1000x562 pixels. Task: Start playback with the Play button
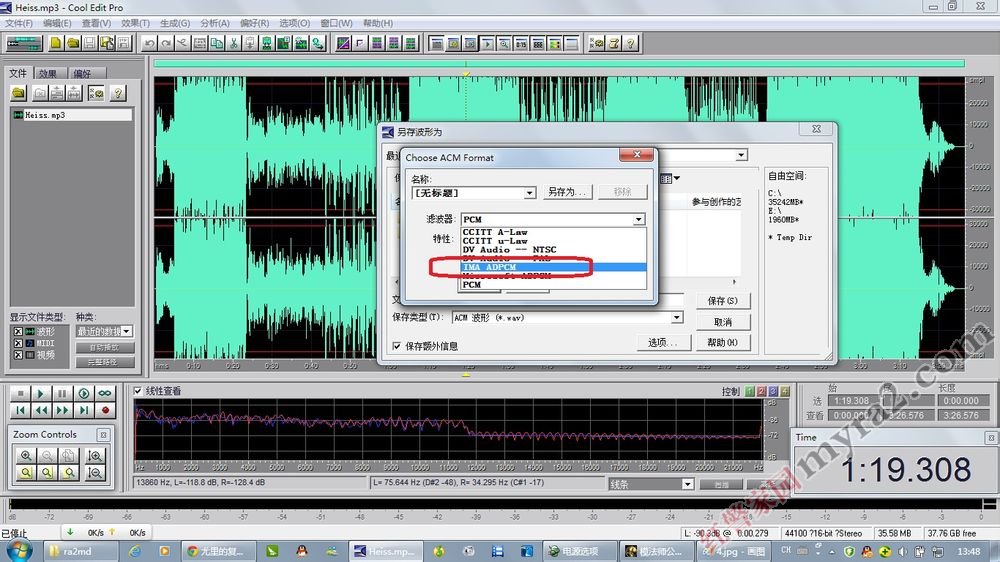click(x=41, y=394)
